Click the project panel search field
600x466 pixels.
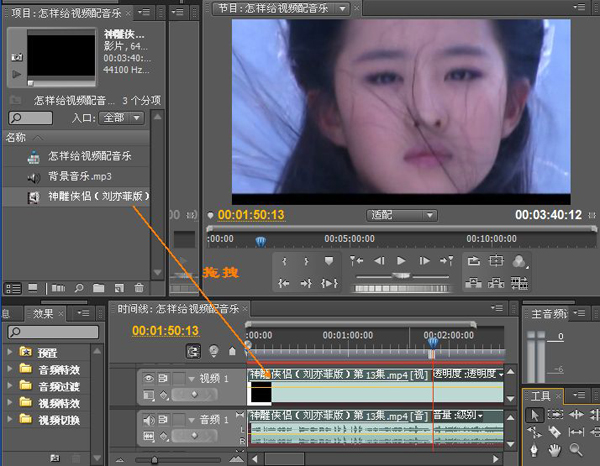click(30, 118)
